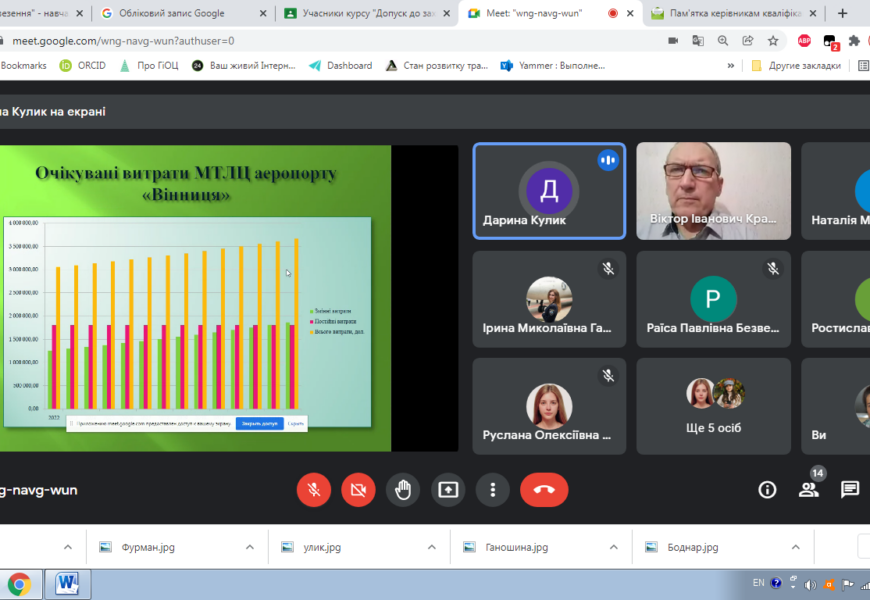Open the chat panel
The height and width of the screenshot is (600, 870).
pos(850,489)
